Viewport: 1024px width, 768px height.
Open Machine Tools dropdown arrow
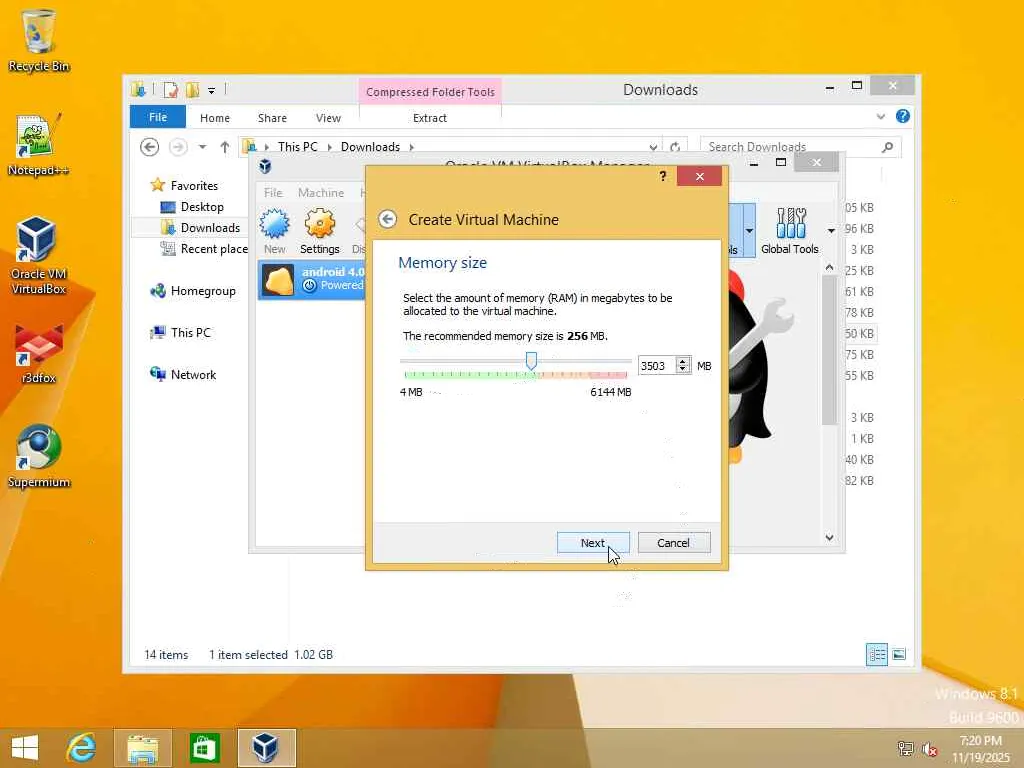coord(749,231)
